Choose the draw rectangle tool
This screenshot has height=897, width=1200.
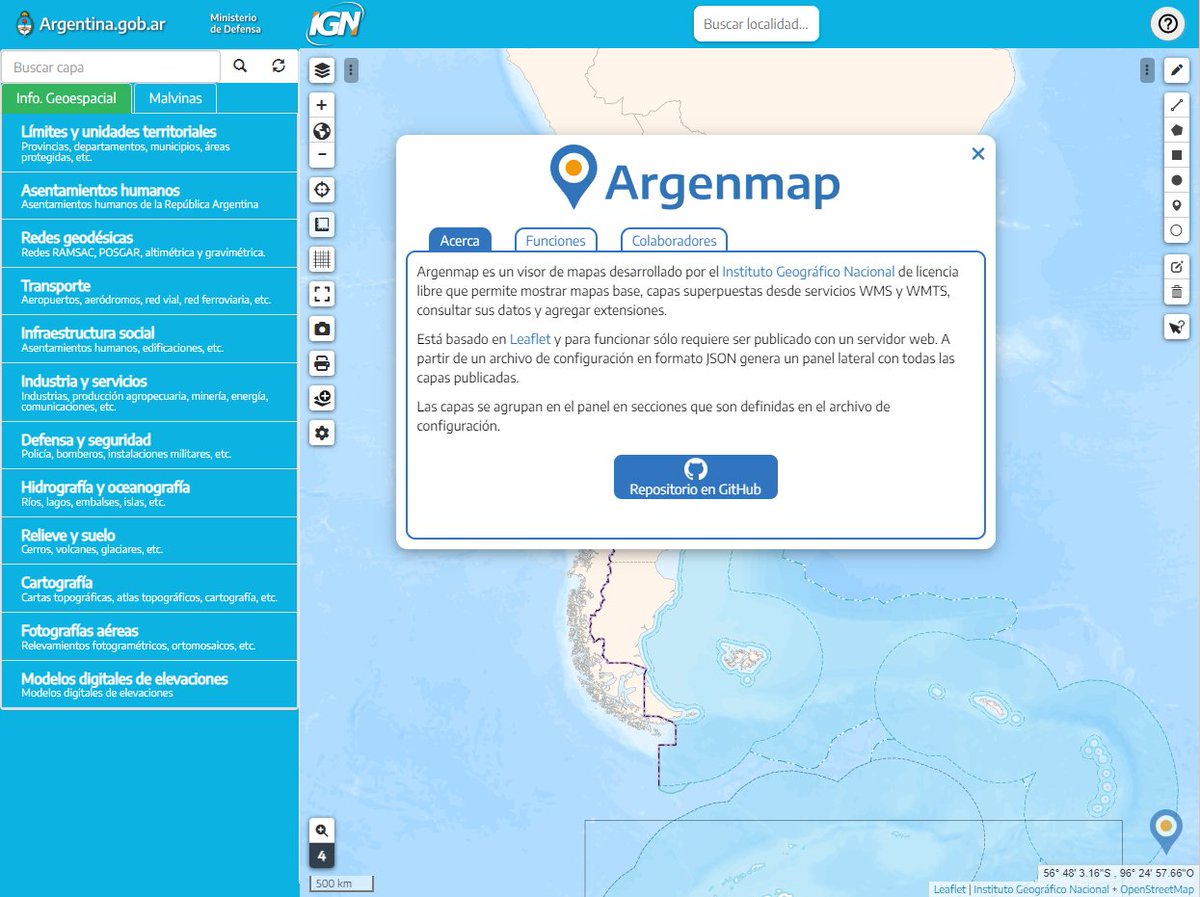(1177, 155)
